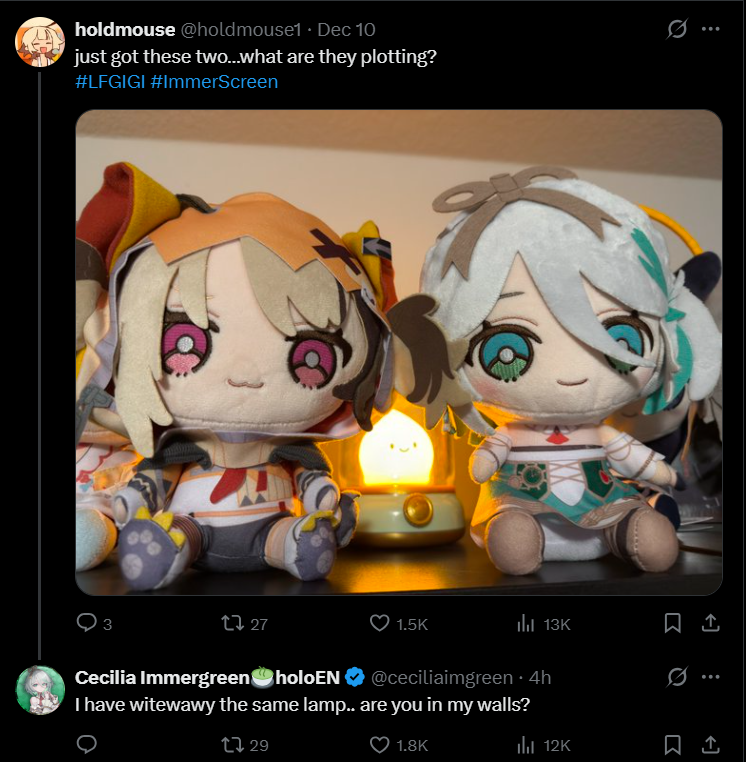Open the #ImmerScreen hashtag
The height and width of the screenshot is (762, 746).
point(214,82)
